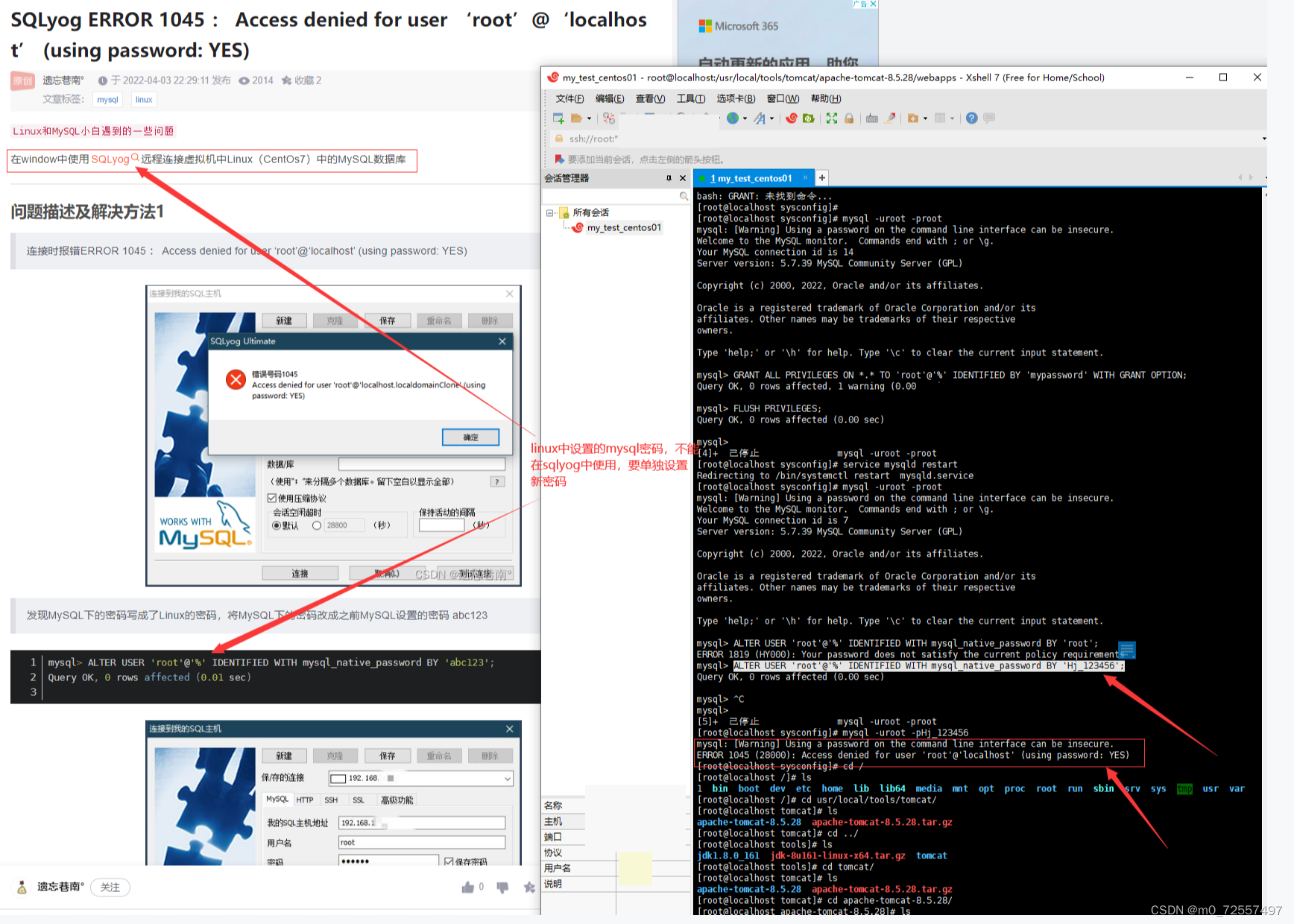Viewport: 1294px width, 924px height.
Task: Close the session manager panel
Action: point(683,178)
